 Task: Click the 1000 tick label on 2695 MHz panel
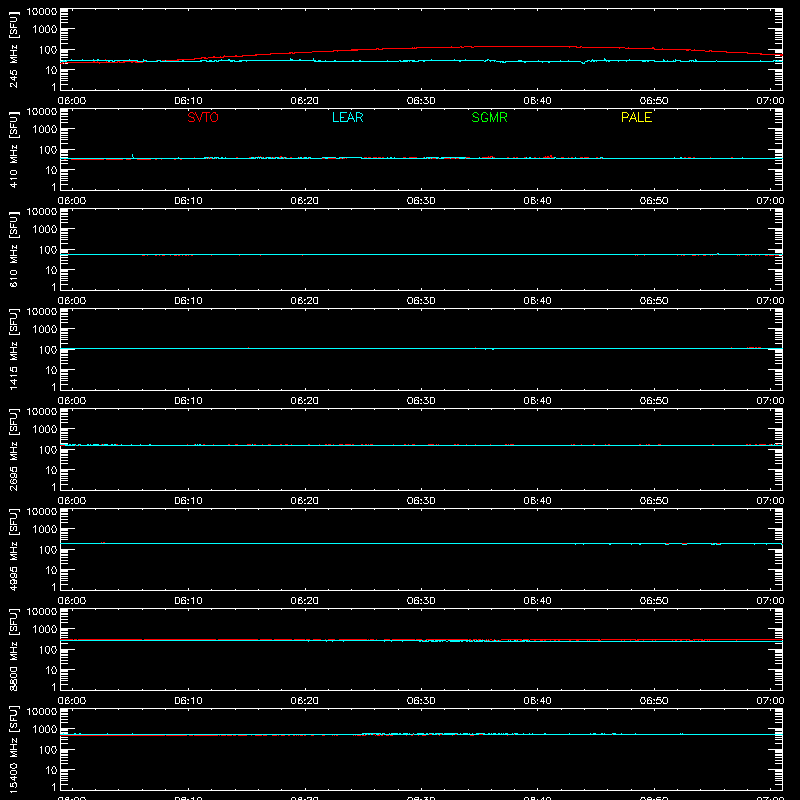click(45, 430)
